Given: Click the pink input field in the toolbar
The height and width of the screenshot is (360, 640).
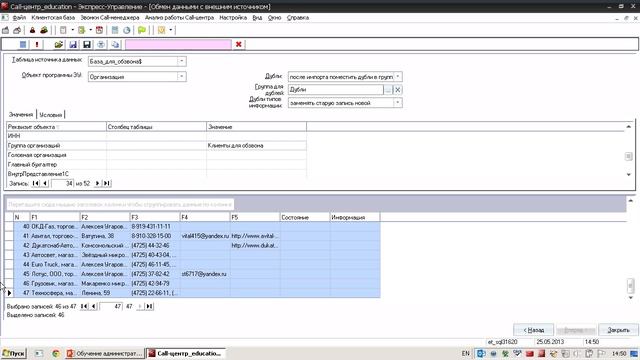Looking at the screenshot, I should point(178,44).
